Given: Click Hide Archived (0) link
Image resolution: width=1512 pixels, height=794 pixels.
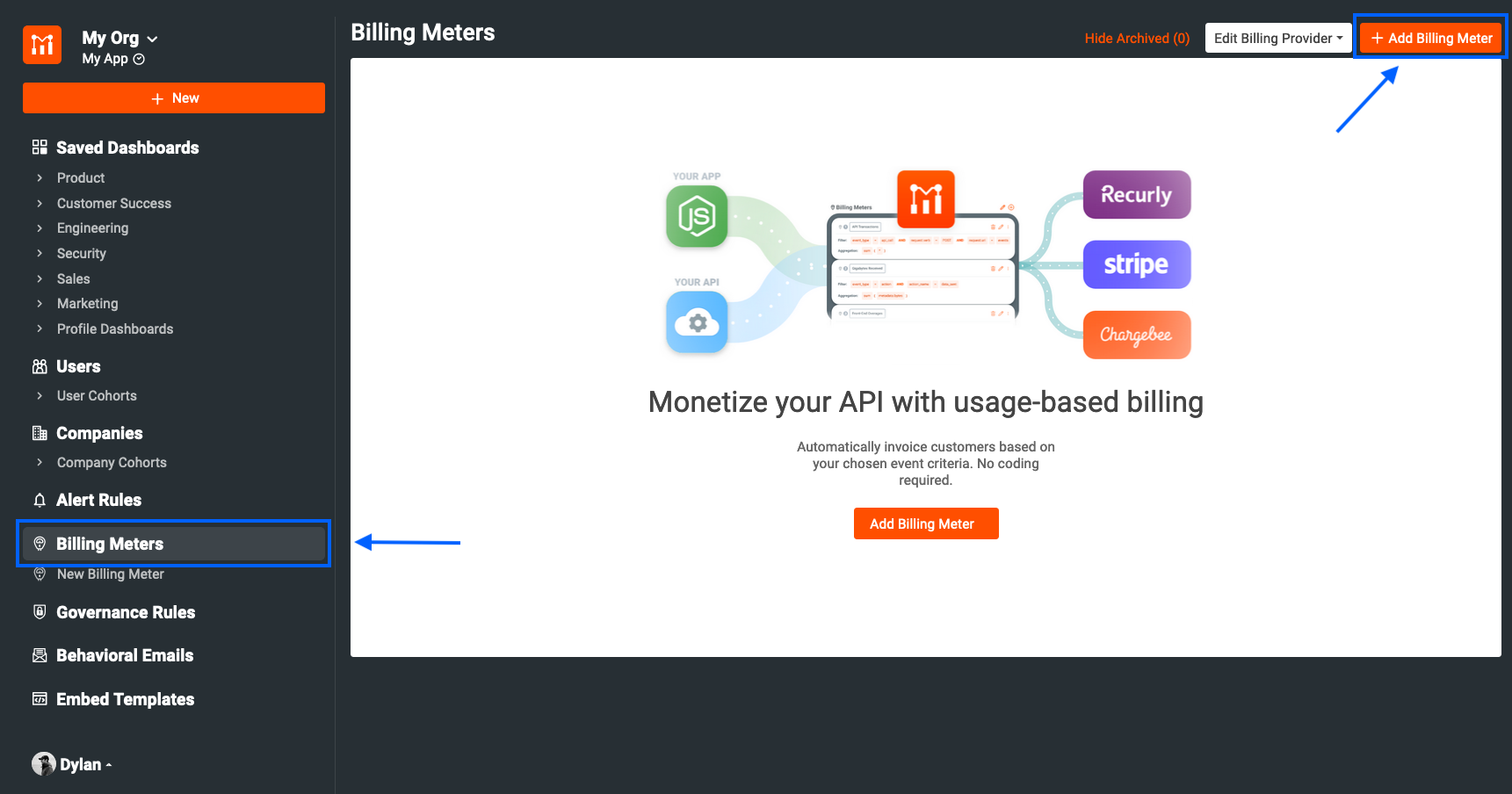Looking at the screenshot, I should pyautogui.click(x=1137, y=39).
